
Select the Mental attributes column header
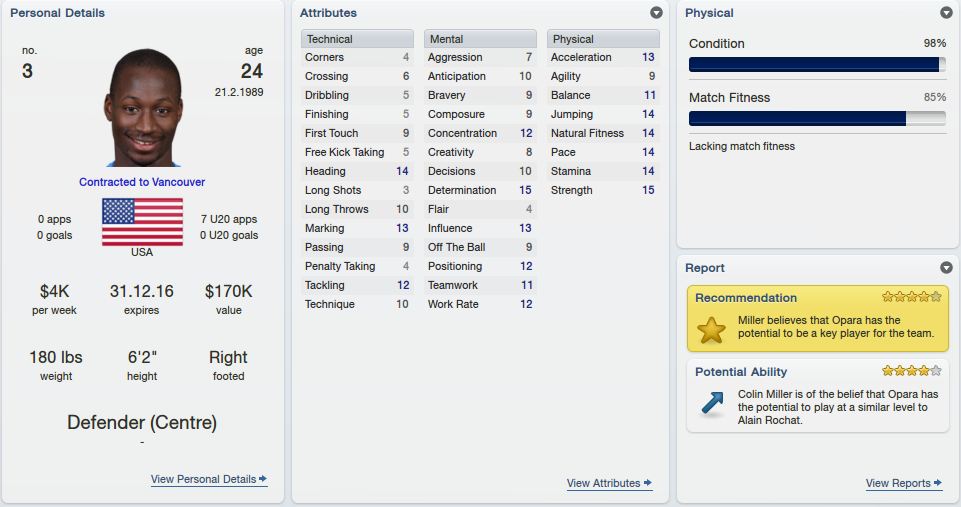[480, 39]
